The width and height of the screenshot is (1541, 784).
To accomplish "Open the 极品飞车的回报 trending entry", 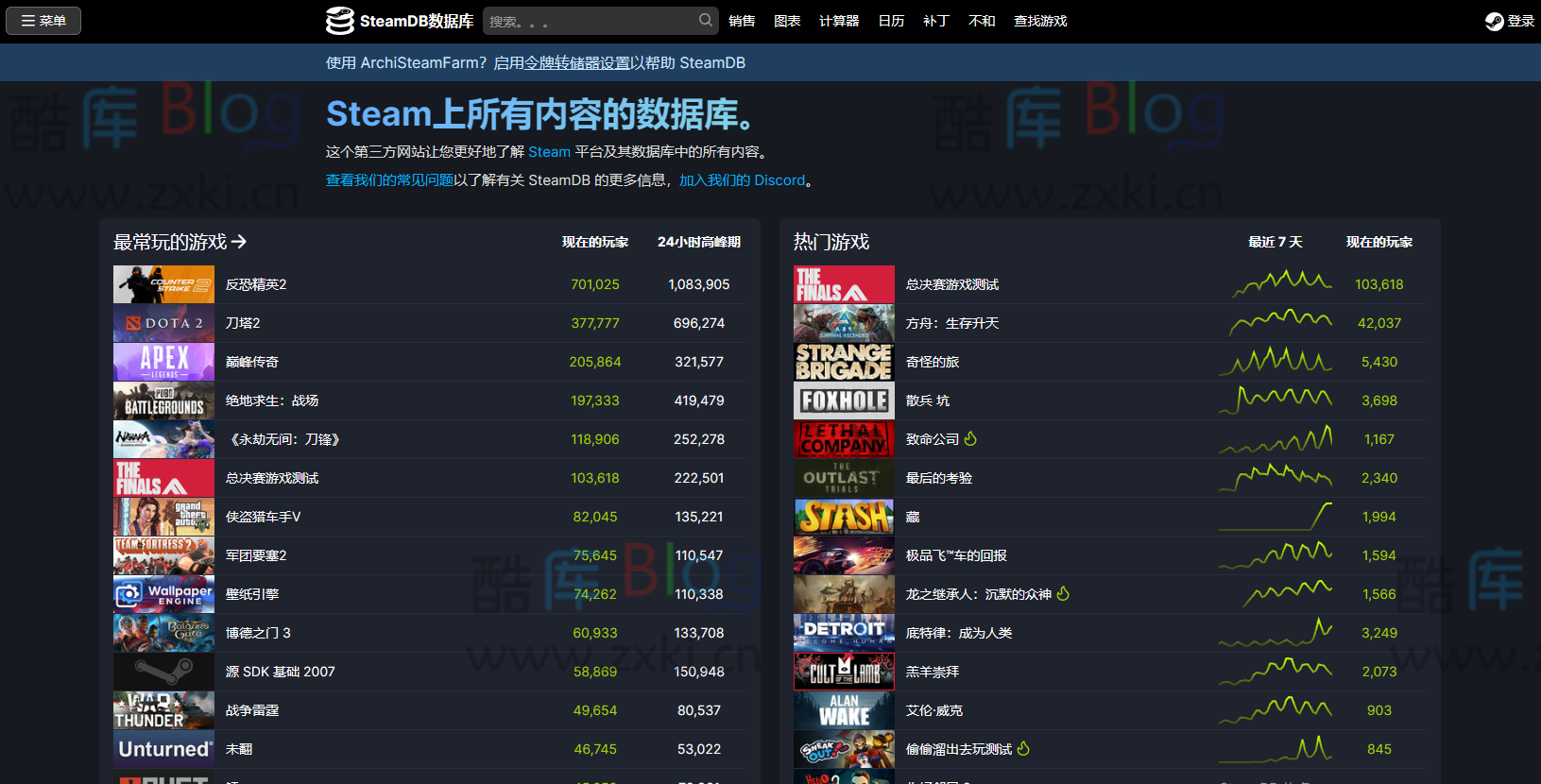I will point(956,555).
